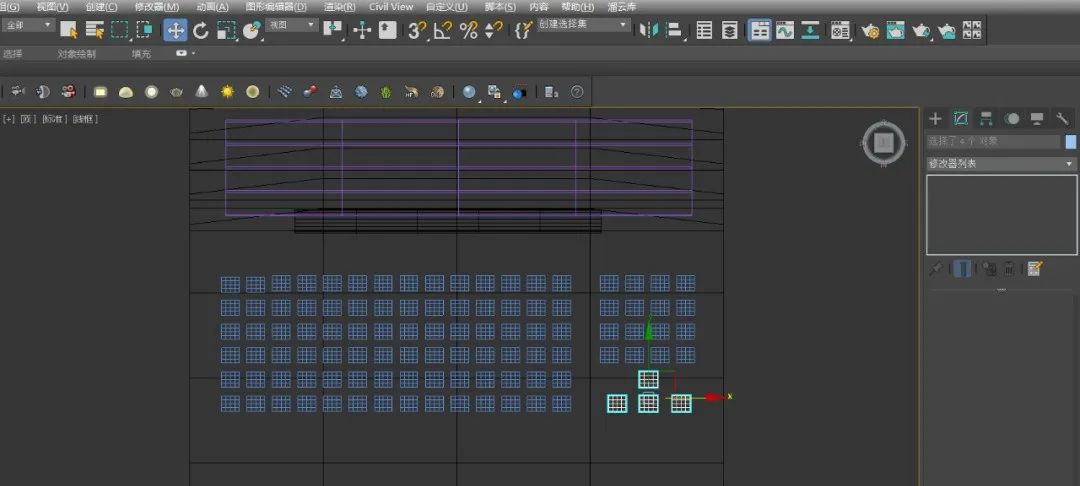This screenshot has height=486, width=1080.
Task: Open the Civil View menu
Action: pos(391,6)
